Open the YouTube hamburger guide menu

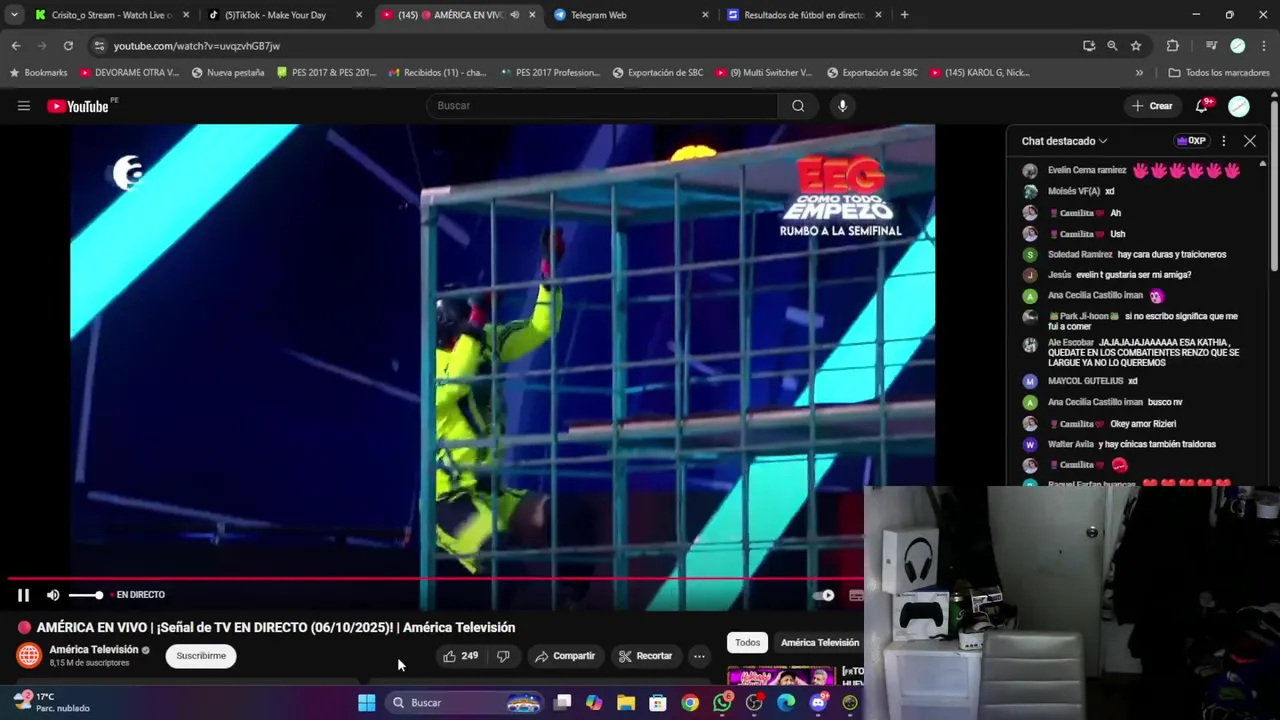[24, 106]
